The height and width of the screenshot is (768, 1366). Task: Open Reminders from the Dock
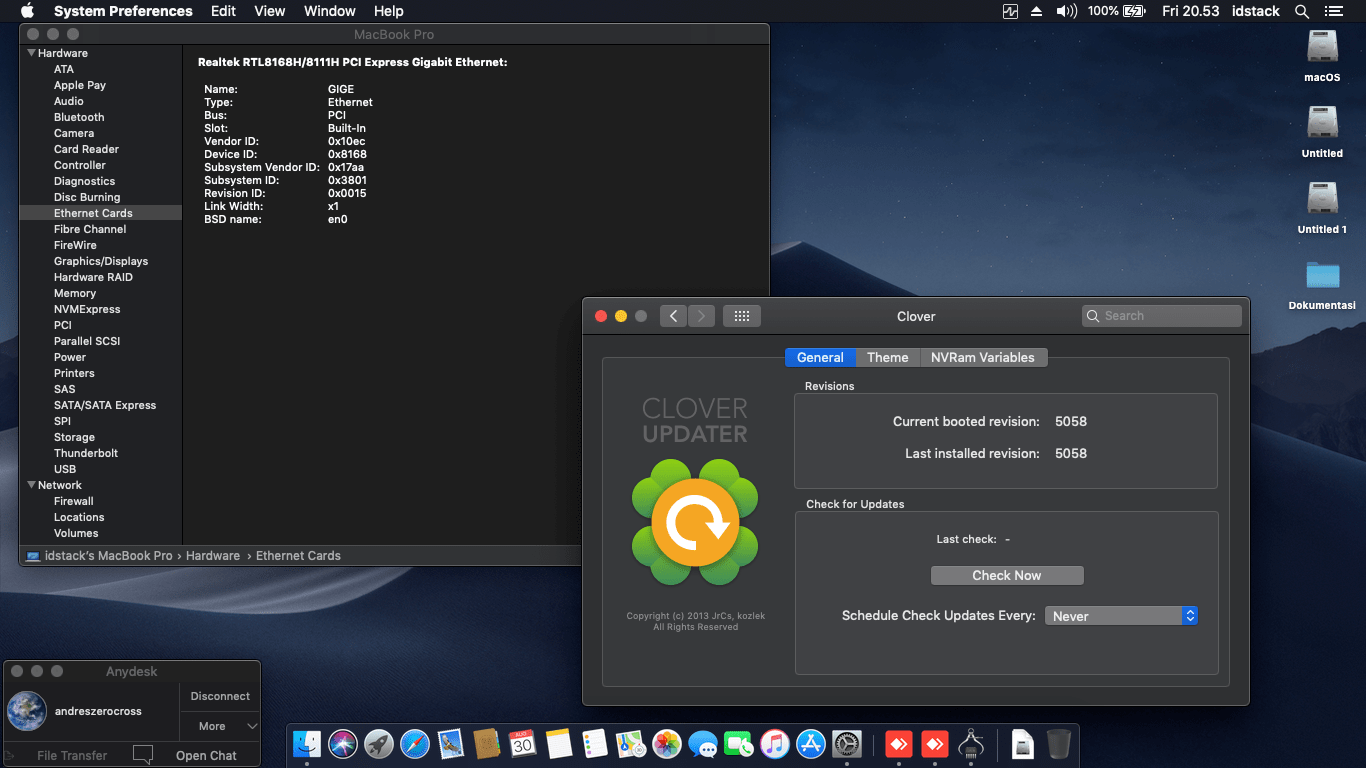click(x=595, y=744)
